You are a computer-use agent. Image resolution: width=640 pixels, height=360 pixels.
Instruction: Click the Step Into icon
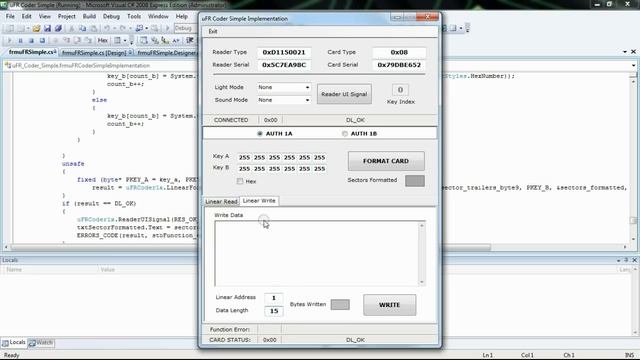tap(67, 40)
